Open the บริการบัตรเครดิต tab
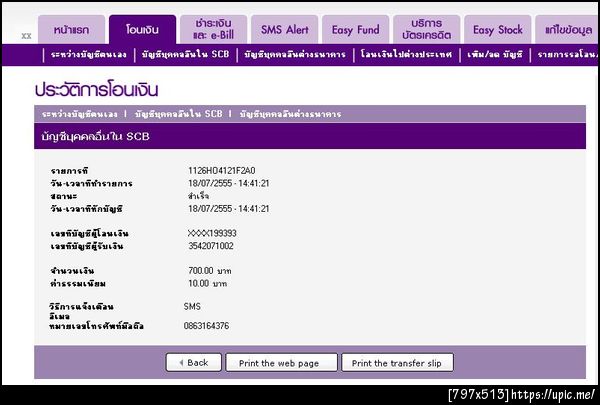The width and height of the screenshot is (600, 405). coord(427,29)
